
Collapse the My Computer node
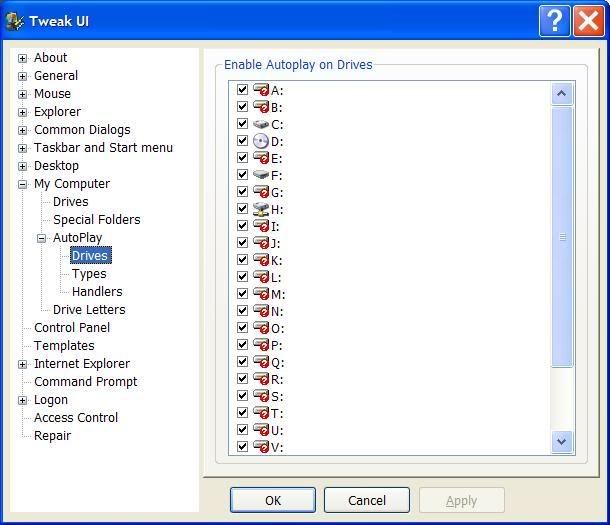(23, 184)
